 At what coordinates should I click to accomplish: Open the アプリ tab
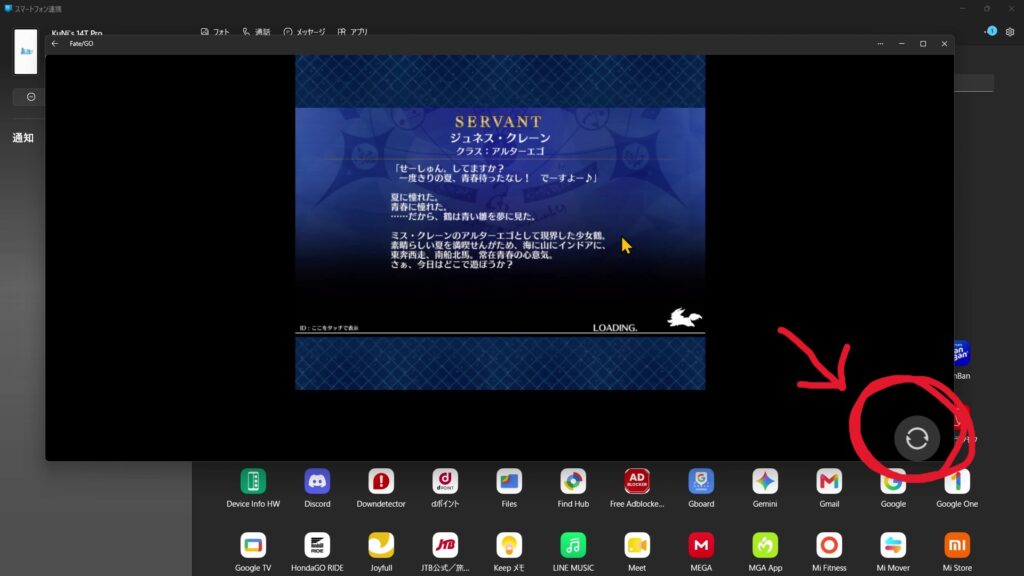click(353, 31)
